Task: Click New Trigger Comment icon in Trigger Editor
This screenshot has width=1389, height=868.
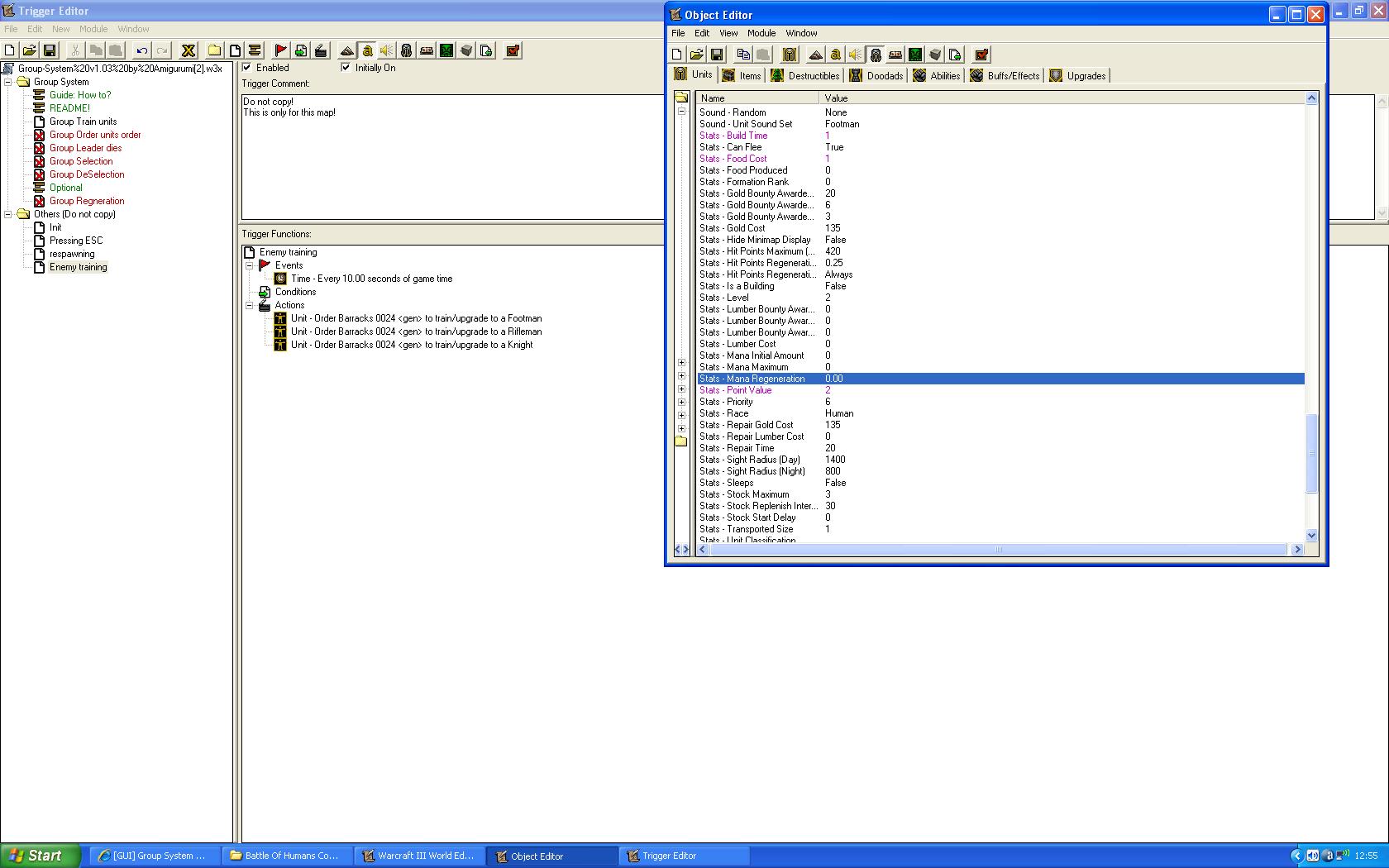Action: (x=255, y=50)
